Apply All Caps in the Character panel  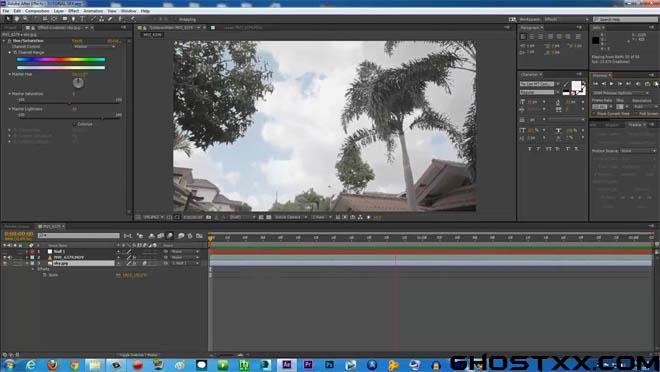click(x=549, y=149)
